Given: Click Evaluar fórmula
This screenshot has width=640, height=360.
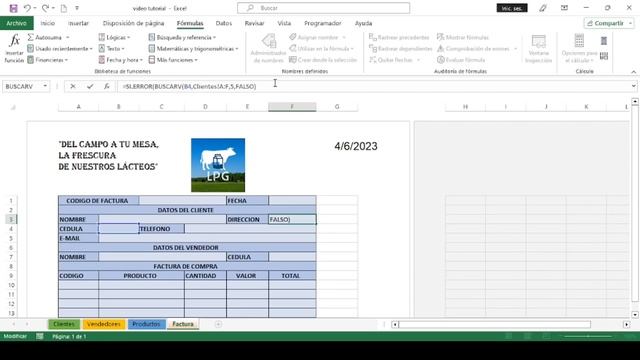Looking at the screenshot, I should pos(461,60).
